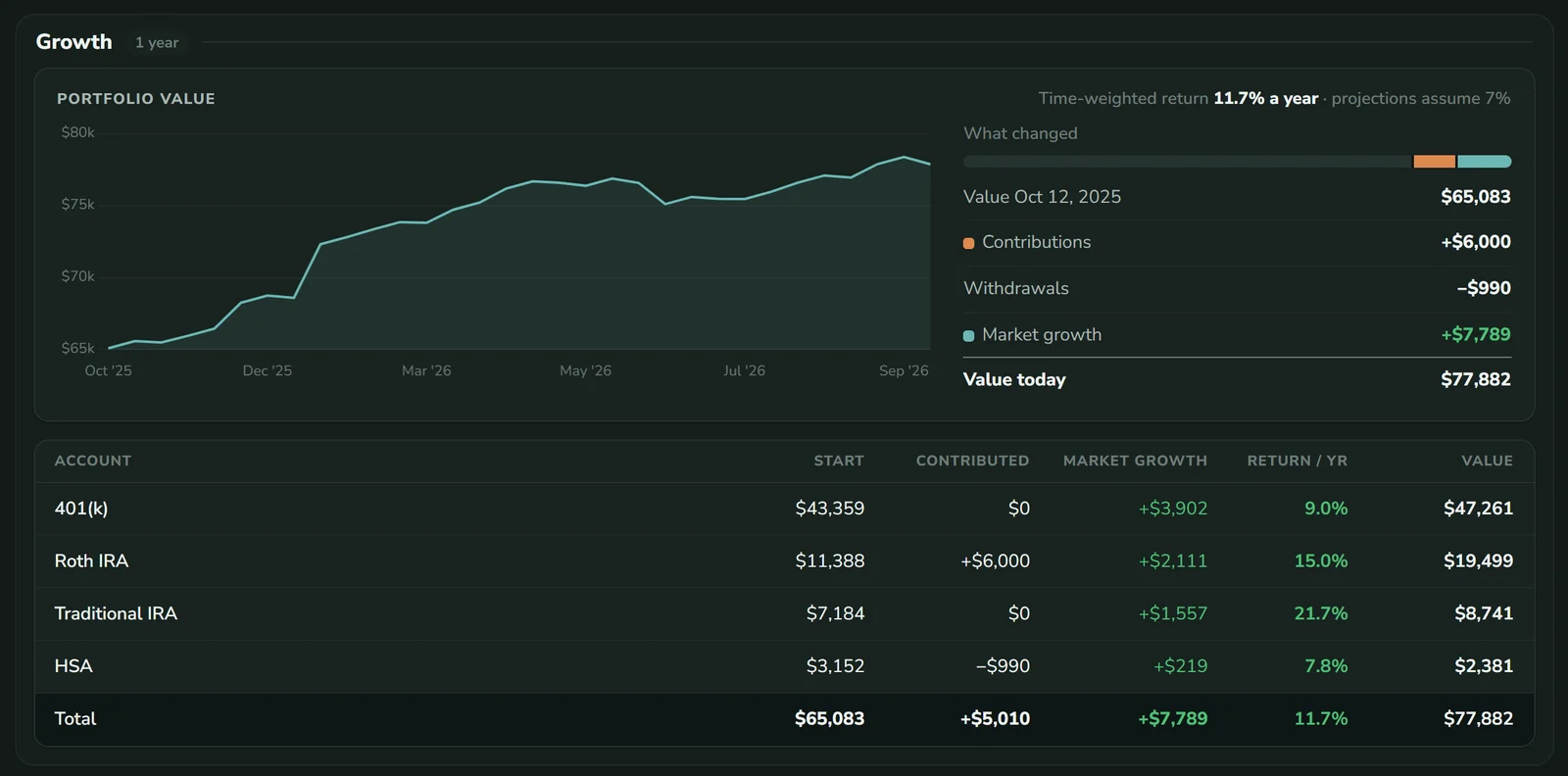Click the "RETURN / YR" column header
Screen dimensions: 1568x776
click(1298, 461)
